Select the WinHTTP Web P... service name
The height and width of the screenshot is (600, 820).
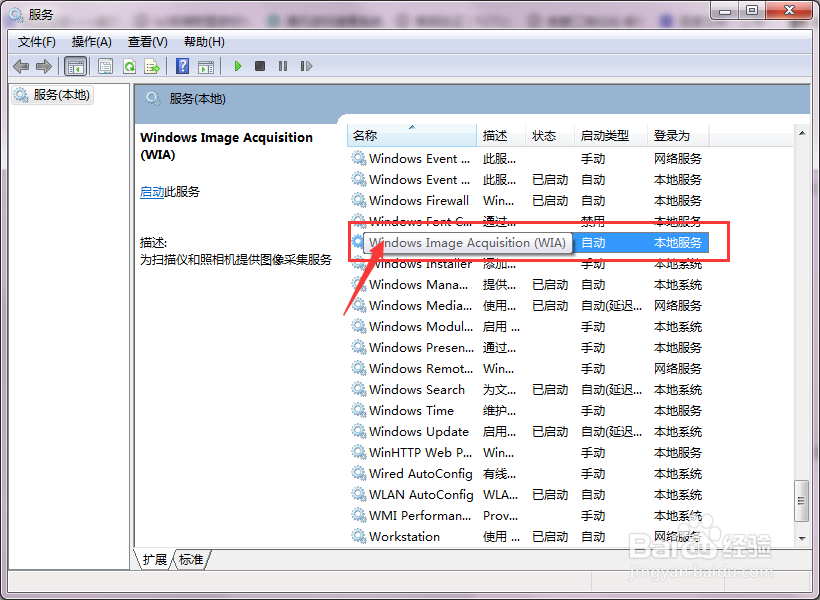(420, 452)
